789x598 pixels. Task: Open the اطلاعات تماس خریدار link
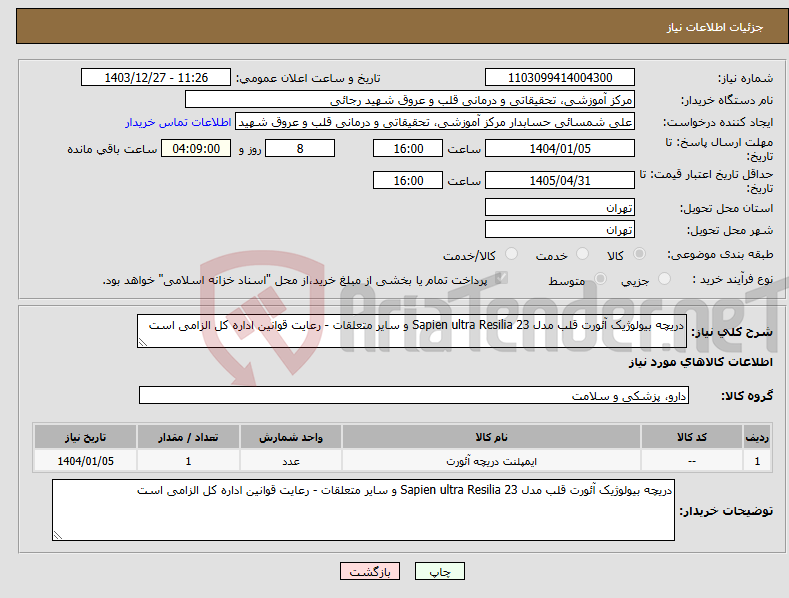pos(178,122)
